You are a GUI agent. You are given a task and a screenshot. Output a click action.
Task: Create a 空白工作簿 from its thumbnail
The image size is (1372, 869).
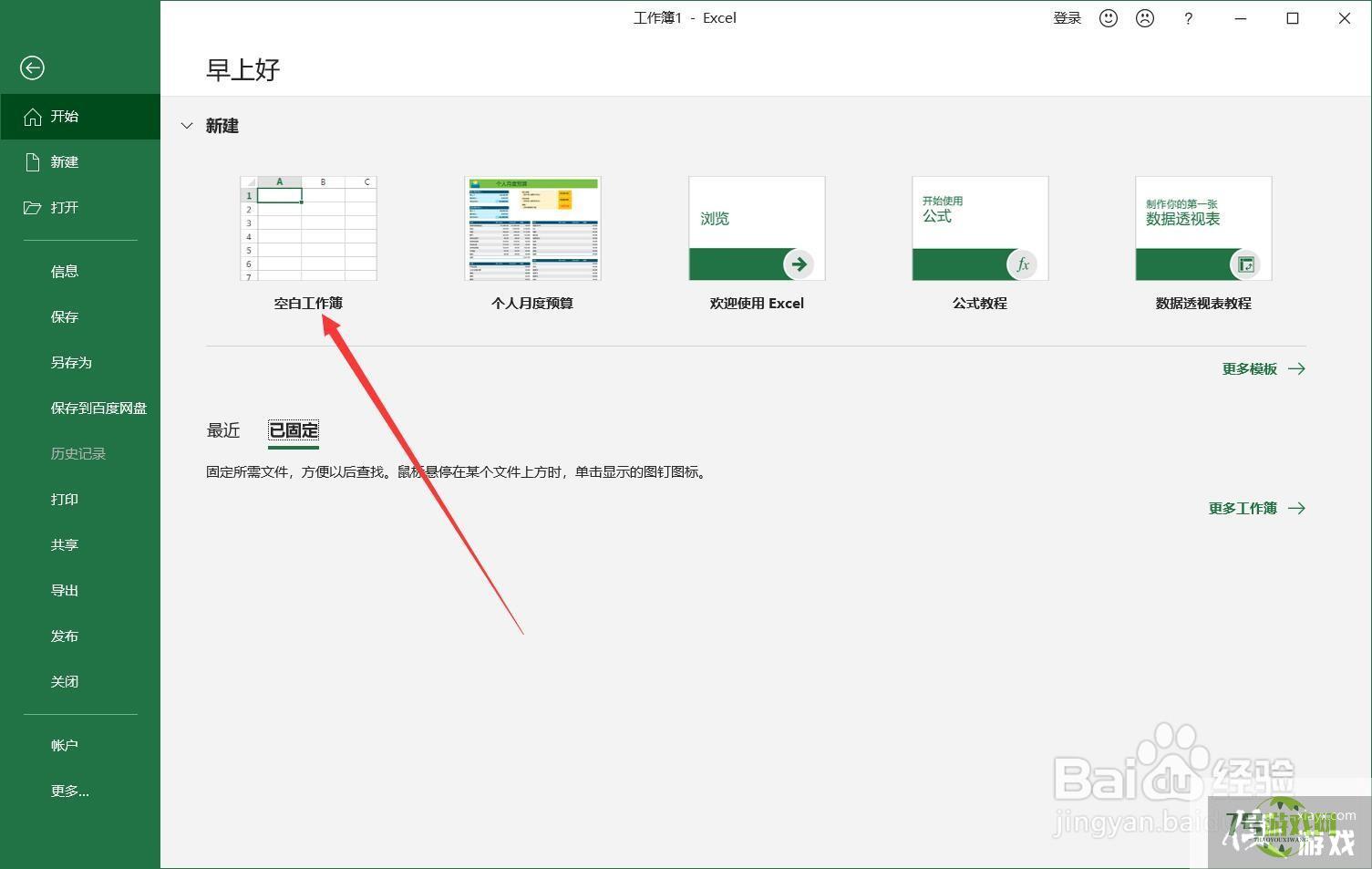tap(308, 228)
